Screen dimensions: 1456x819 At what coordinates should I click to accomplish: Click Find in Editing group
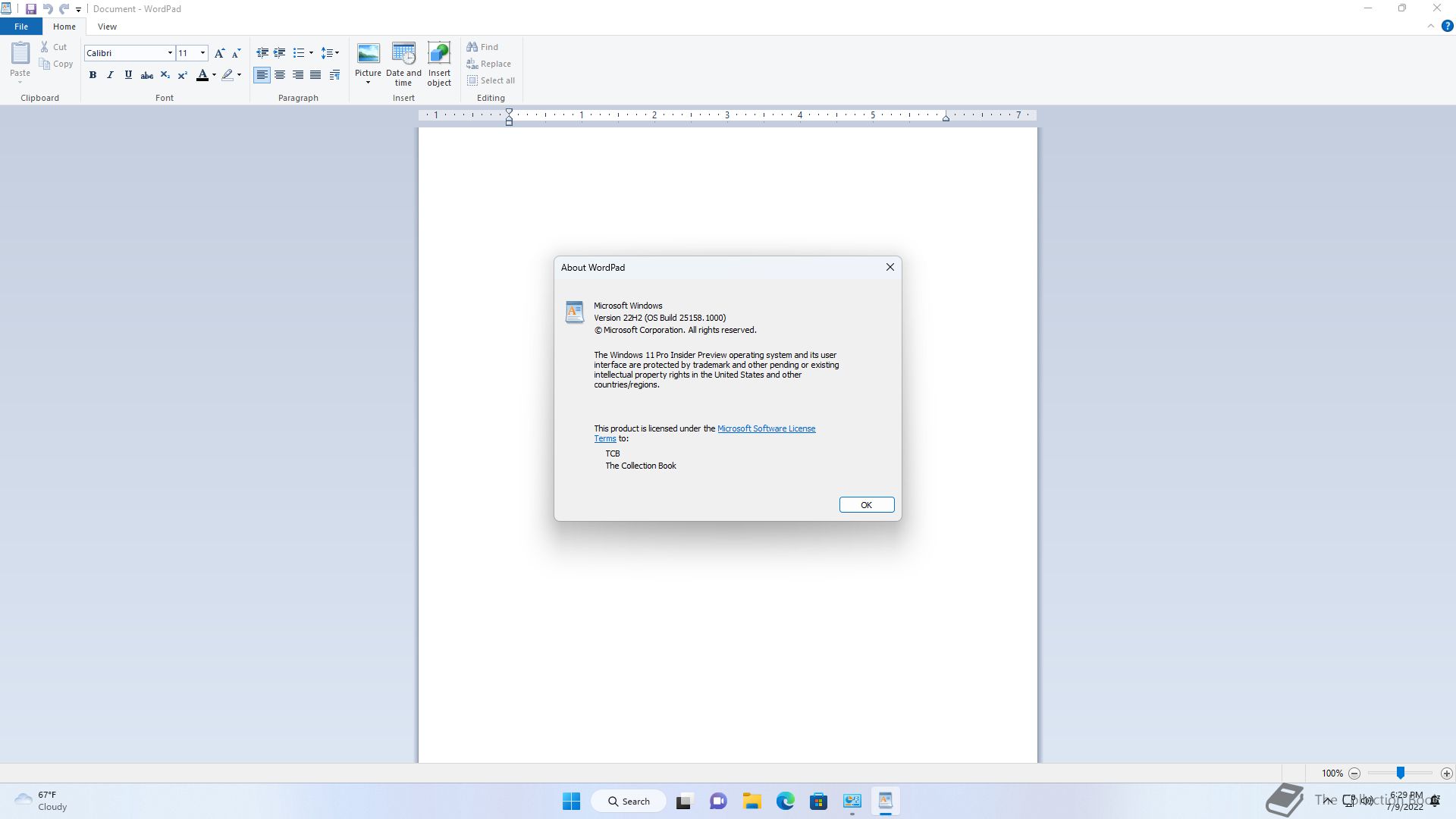(x=482, y=47)
